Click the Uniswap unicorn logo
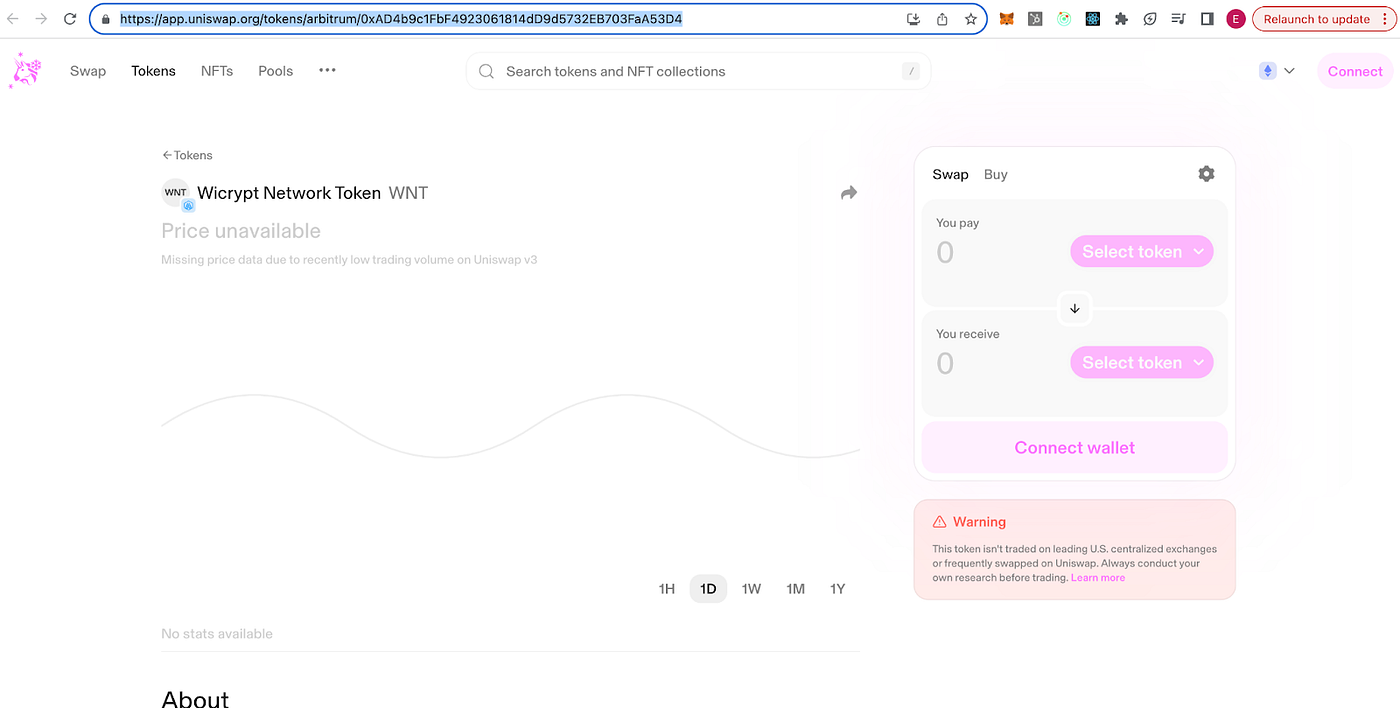This screenshot has height=708, width=1400. 26,71
